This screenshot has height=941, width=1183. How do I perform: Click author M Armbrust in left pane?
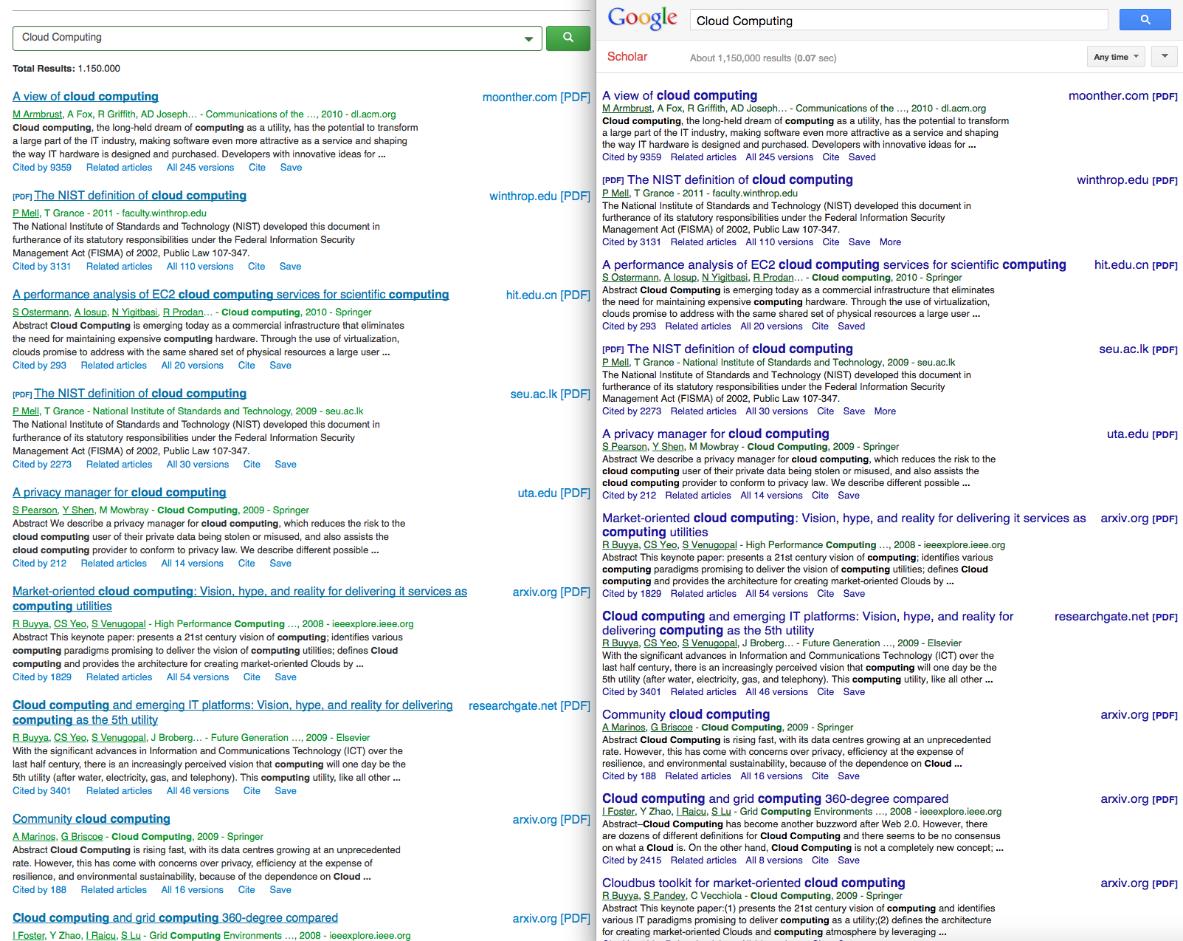(x=37, y=114)
